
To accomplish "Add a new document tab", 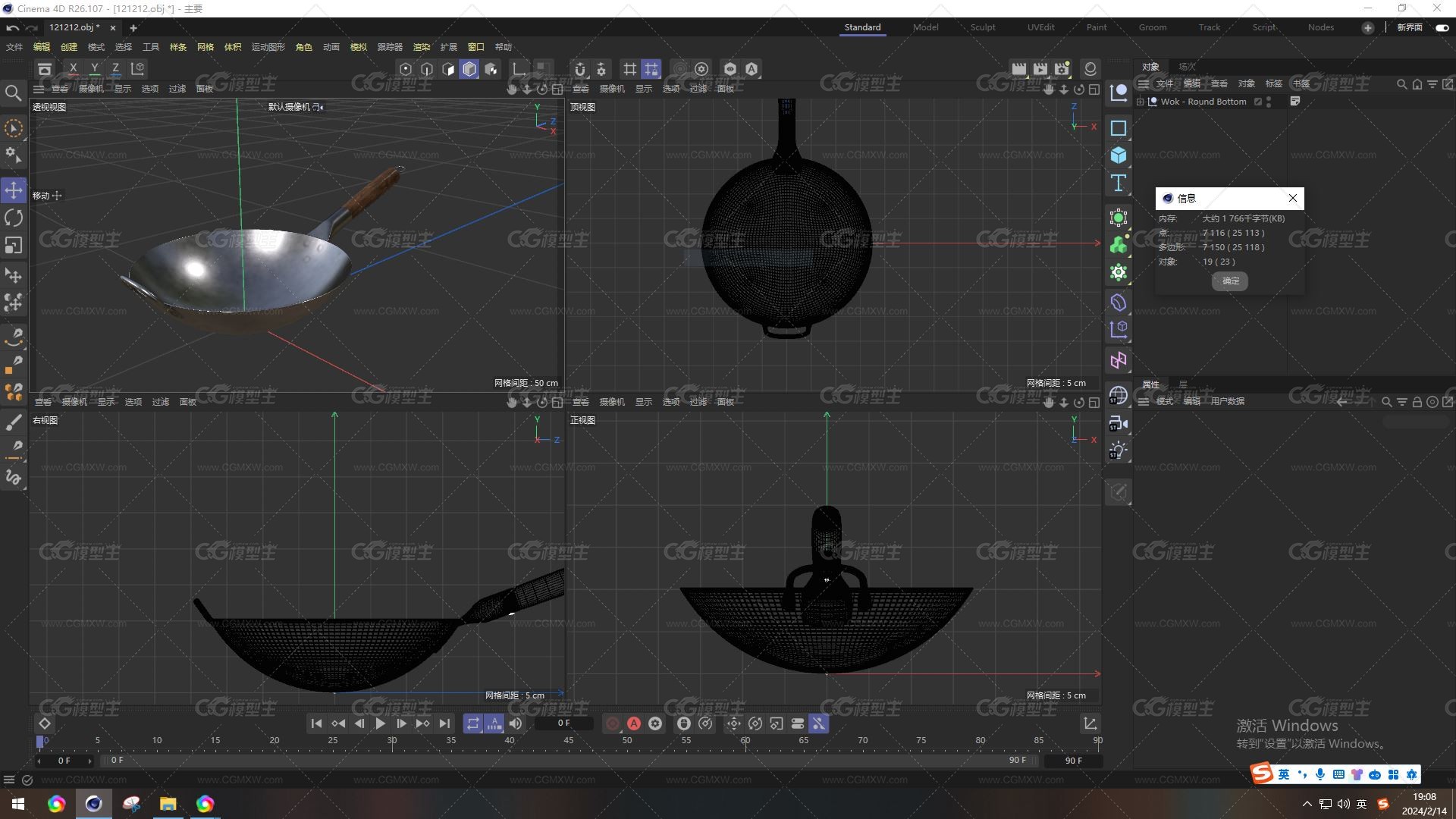I will 133,28.
